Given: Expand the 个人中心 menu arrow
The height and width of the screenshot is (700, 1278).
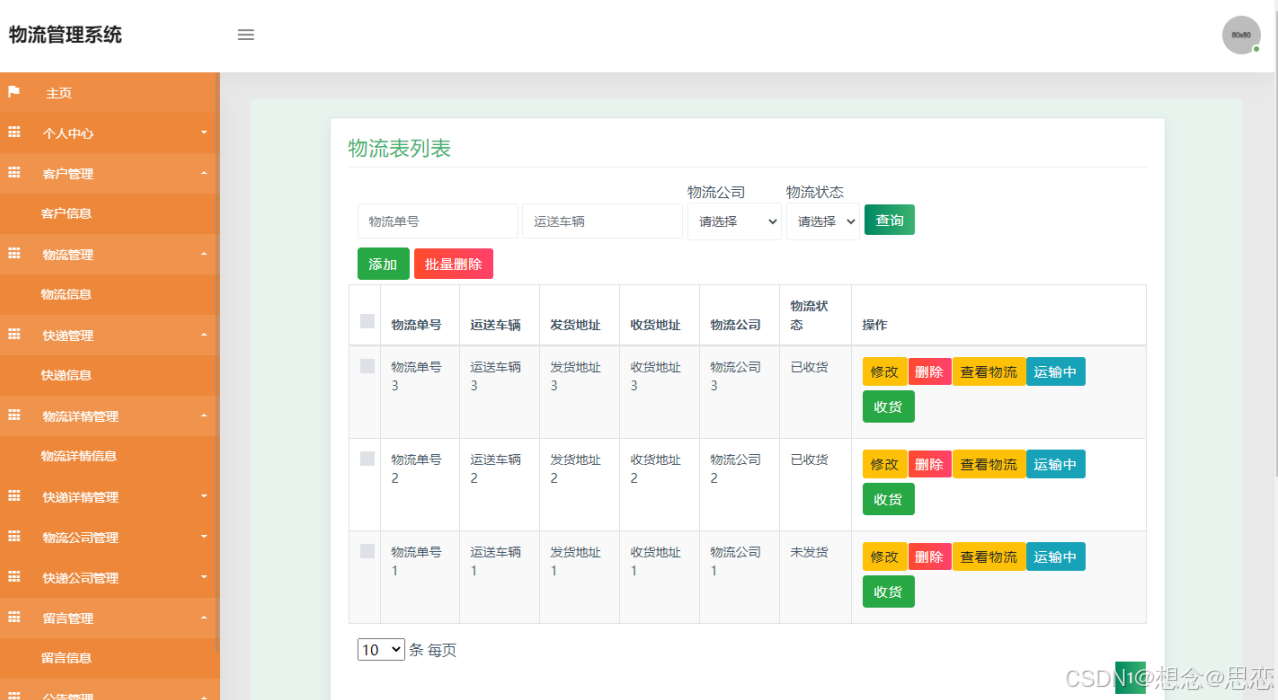Looking at the screenshot, I should pyautogui.click(x=204, y=132).
